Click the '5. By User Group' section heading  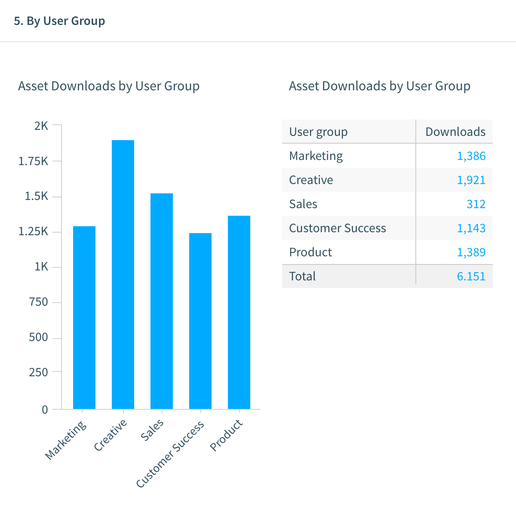(x=59, y=21)
